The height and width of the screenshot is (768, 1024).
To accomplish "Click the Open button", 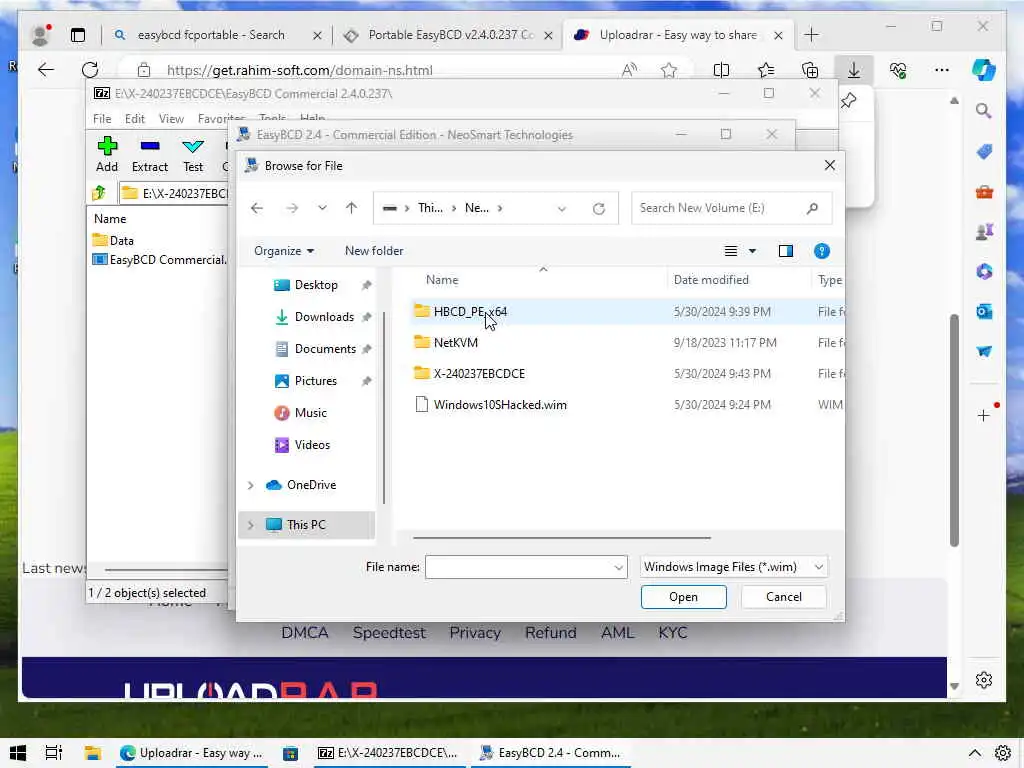I will [683, 597].
